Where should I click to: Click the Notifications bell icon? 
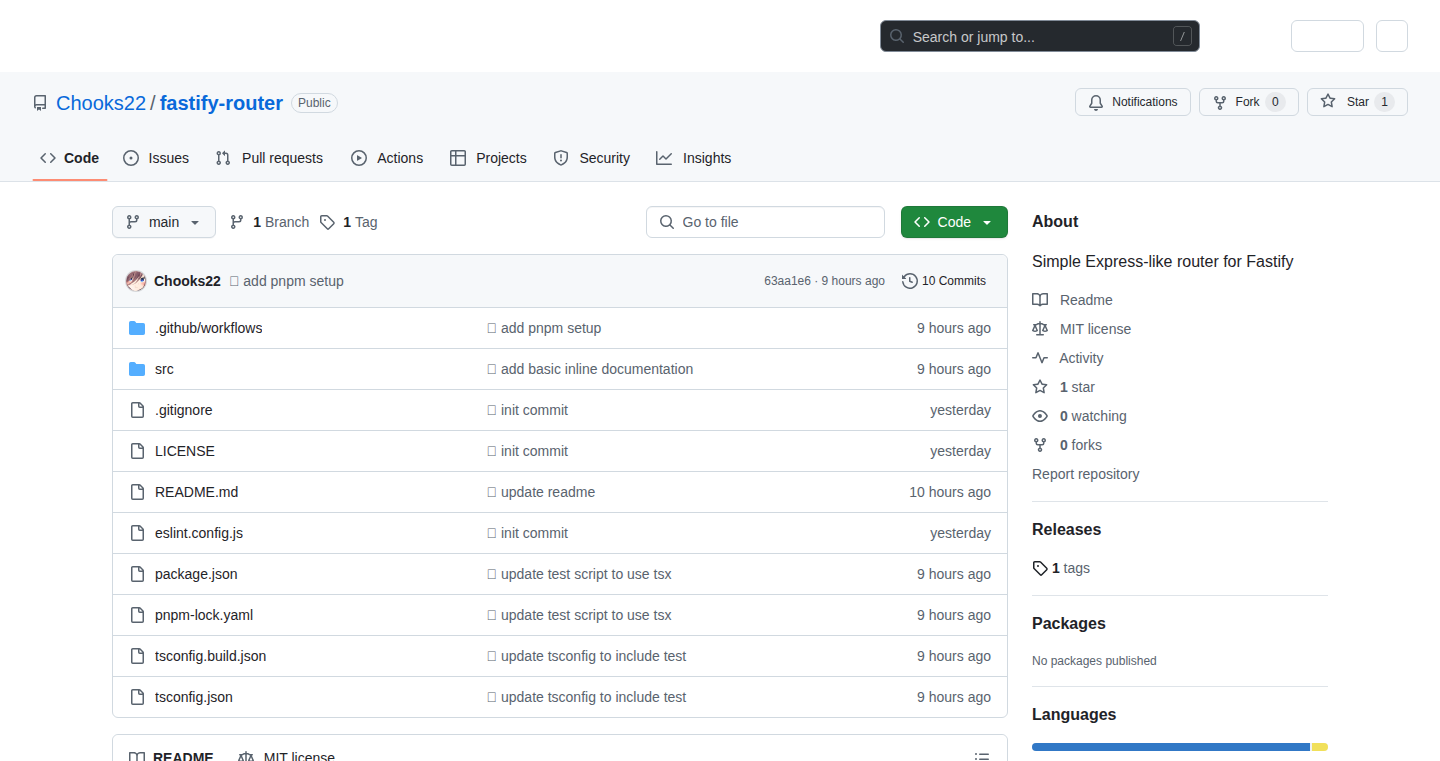click(1096, 102)
